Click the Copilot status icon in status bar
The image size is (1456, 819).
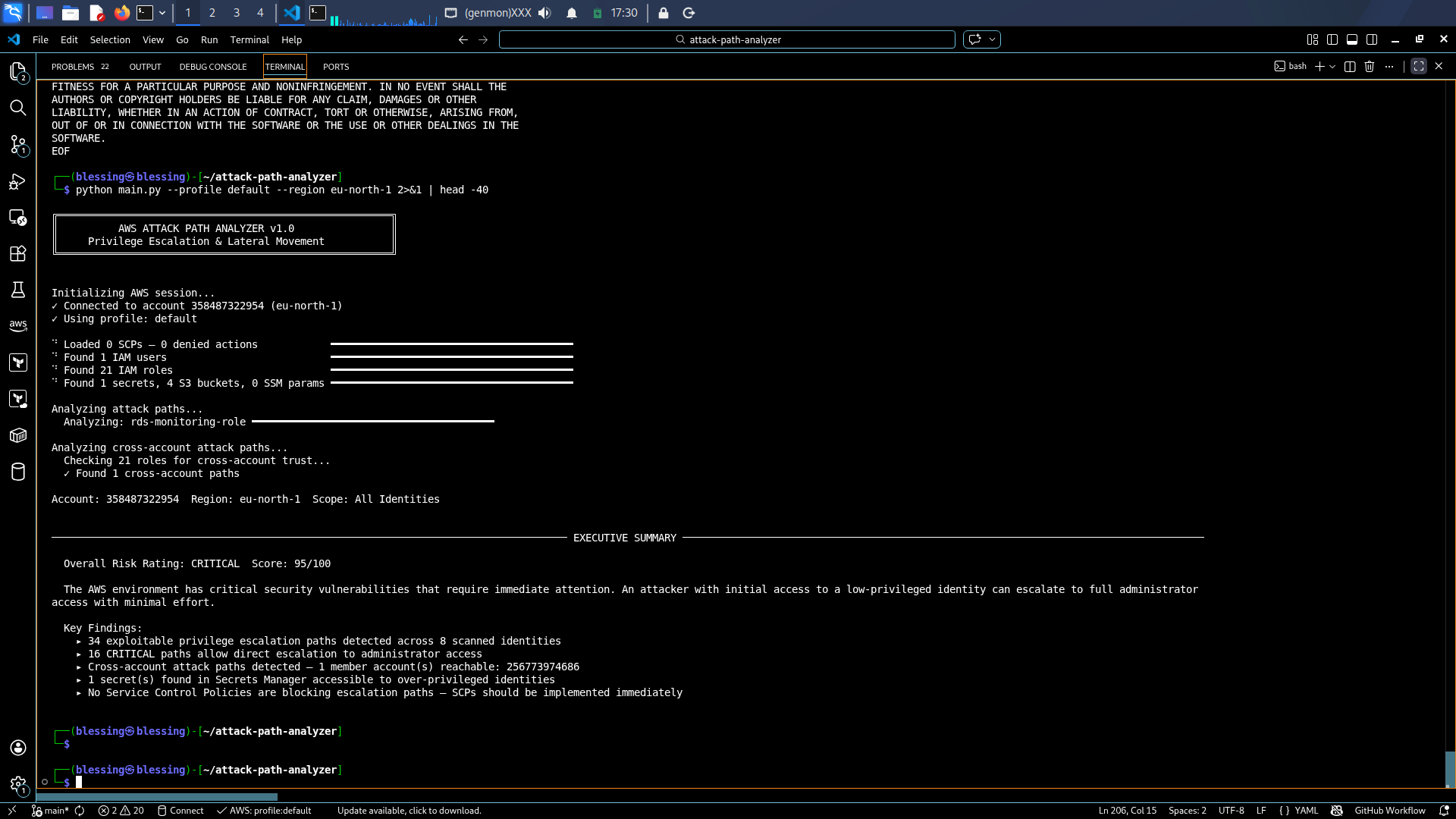(1337, 811)
